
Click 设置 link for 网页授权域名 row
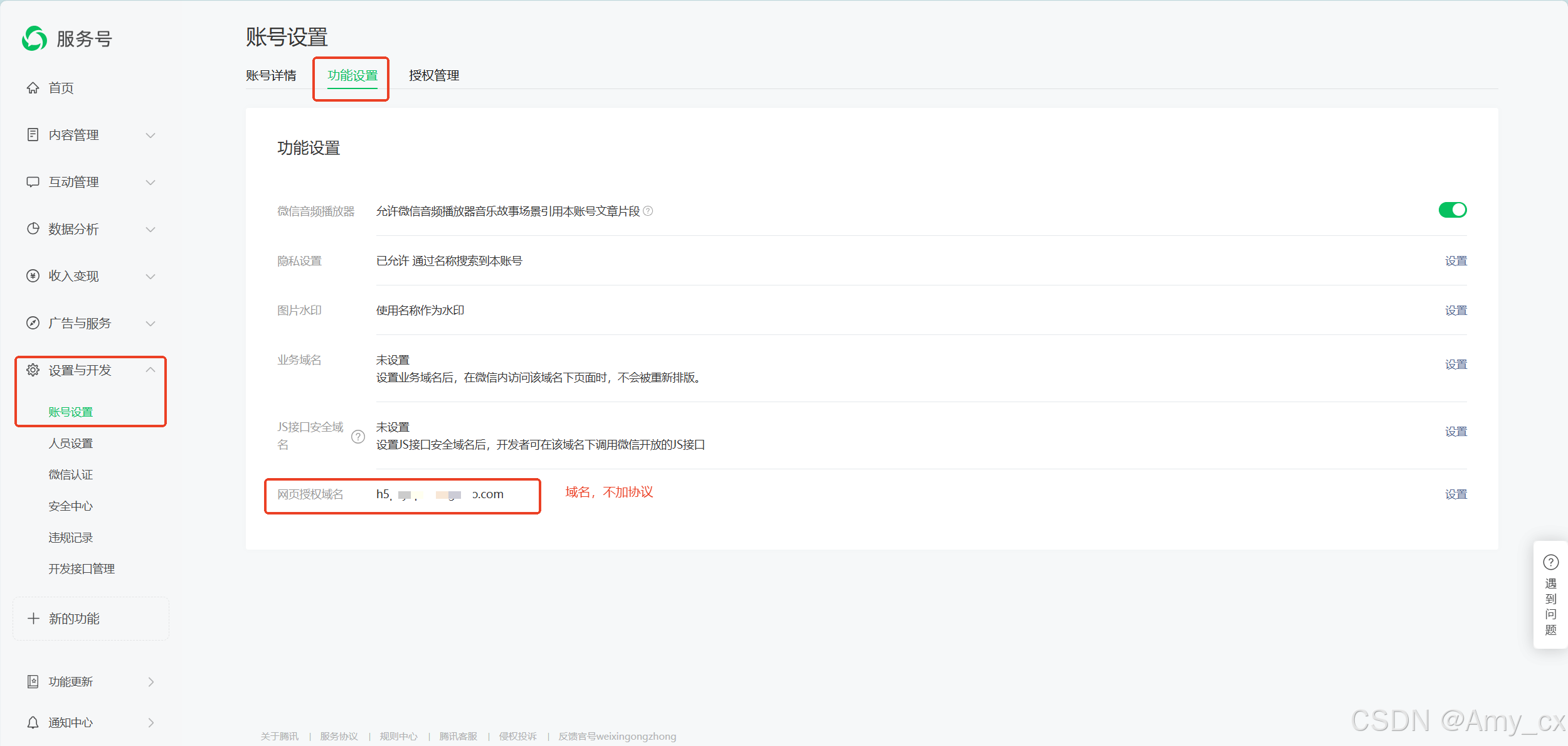pos(1456,494)
